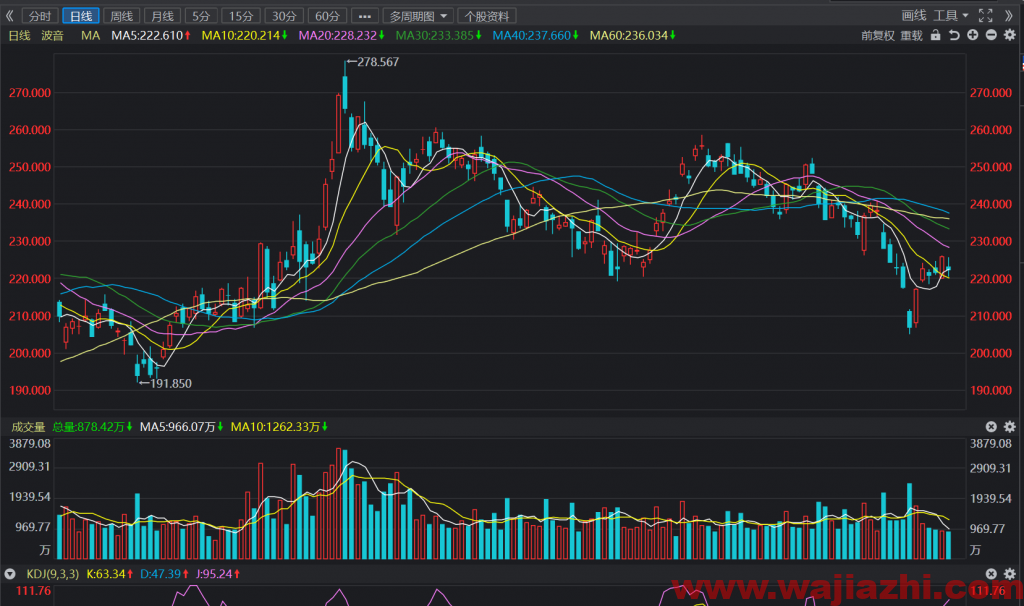Toggle fullscreen chart view icon

coord(985,15)
